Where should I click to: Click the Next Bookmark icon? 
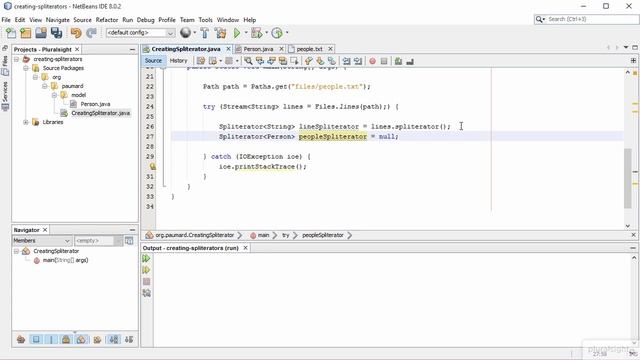[x=320, y=61]
